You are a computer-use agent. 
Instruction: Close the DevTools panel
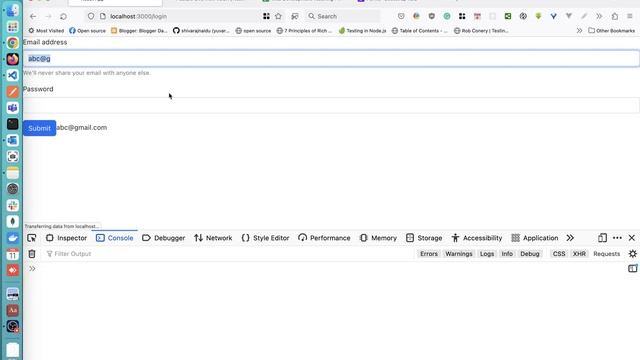632,238
